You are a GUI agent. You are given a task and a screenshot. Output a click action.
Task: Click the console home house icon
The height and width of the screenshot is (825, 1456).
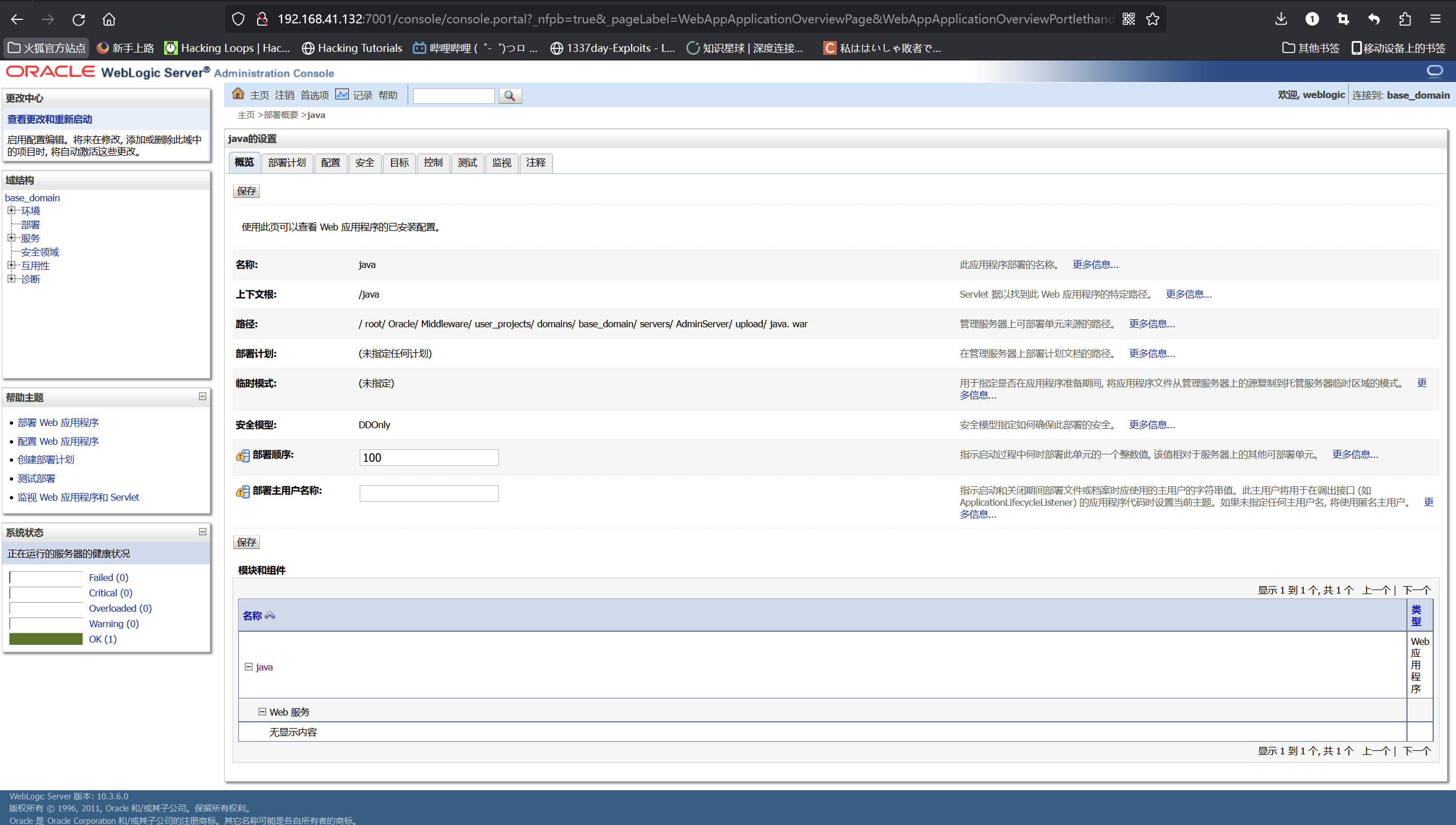tap(238, 94)
